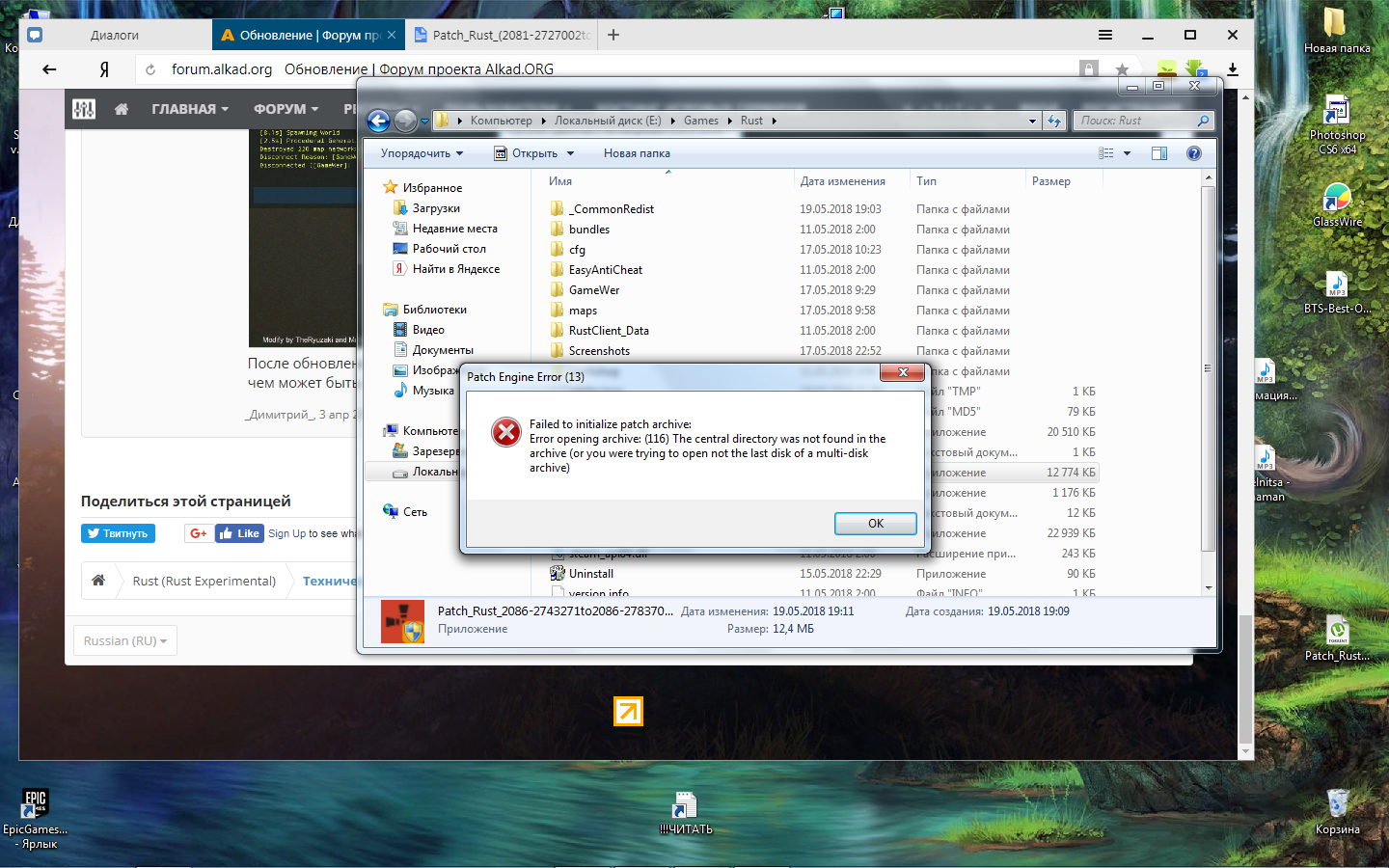This screenshot has height=868, width=1389.
Task: Select the EasyAntiCheat folder
Action: pyautogui.click(x=605, y=270)
